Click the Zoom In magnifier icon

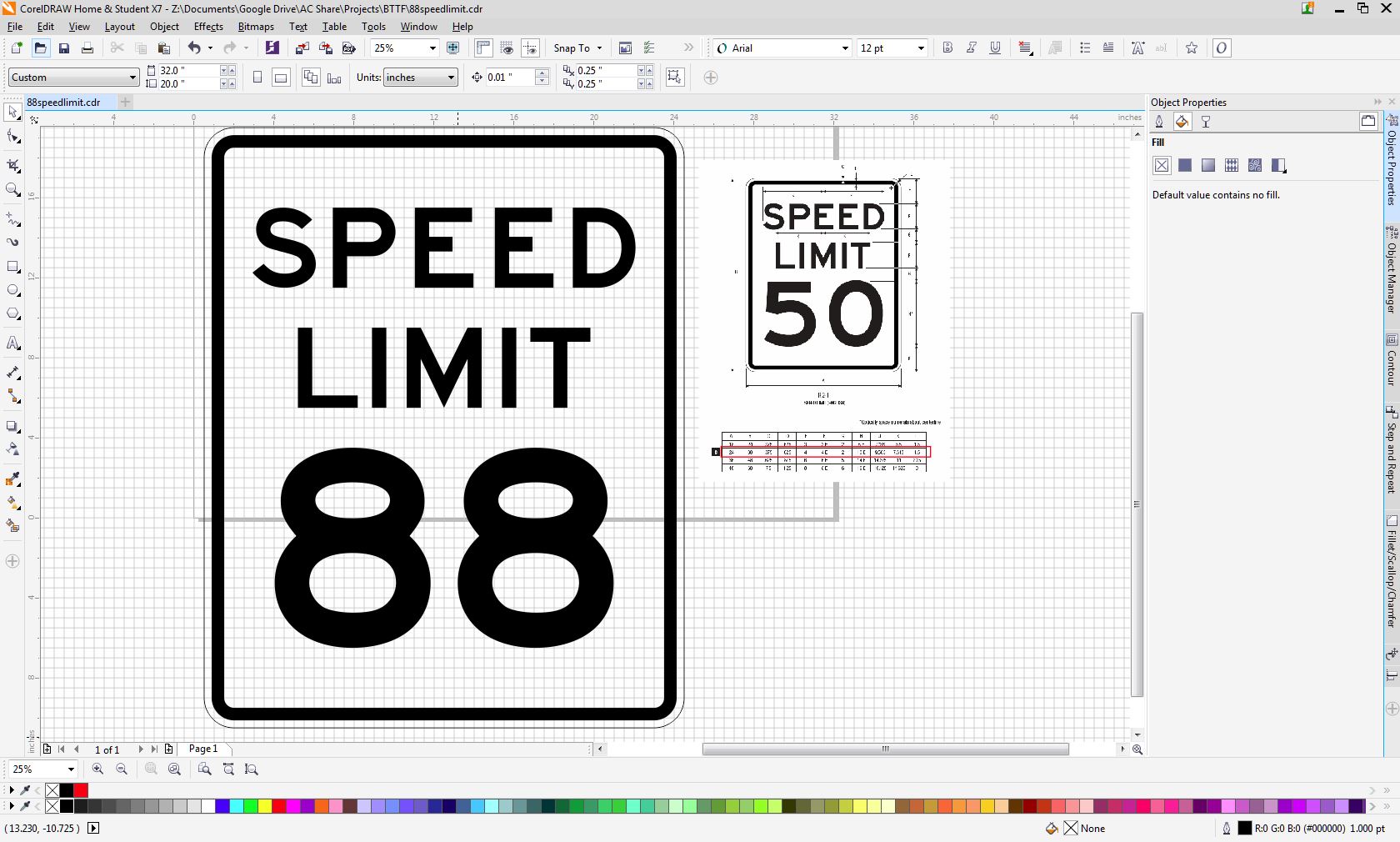click(98, 769)
